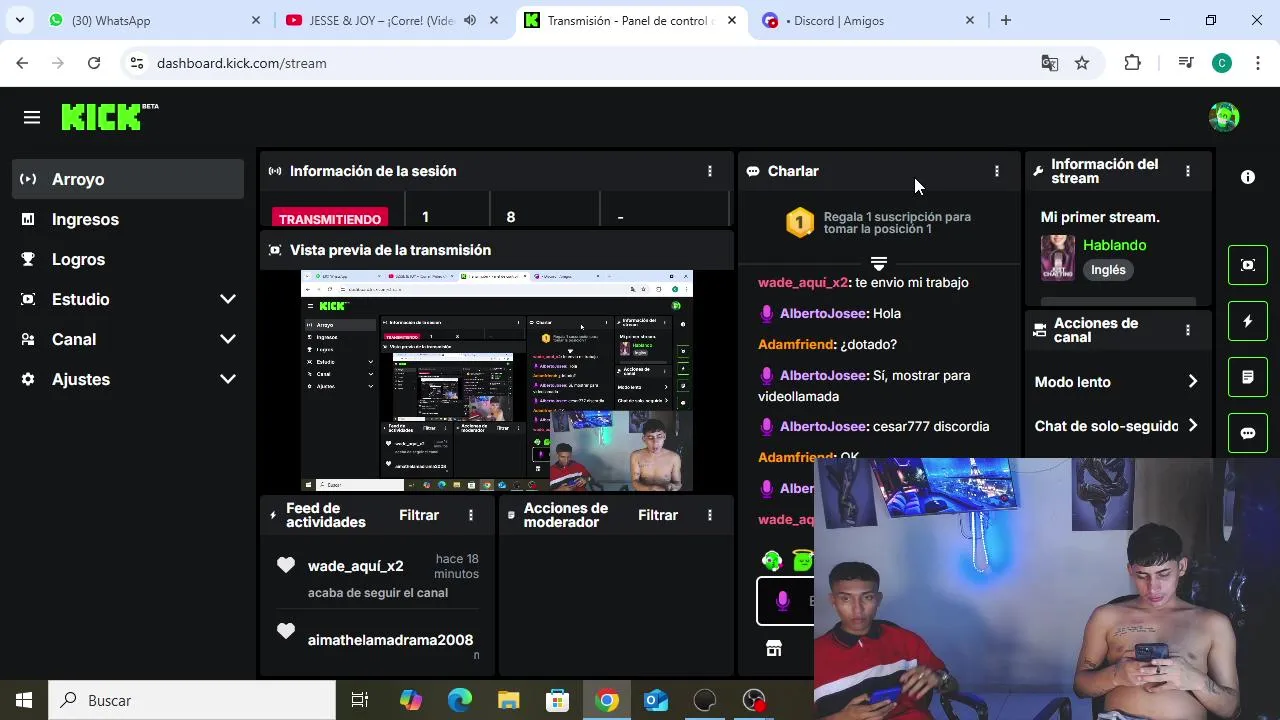Open Acciones de canal three-dot menu
Screen dimensions: 1280x720
tap(1187, 330)
